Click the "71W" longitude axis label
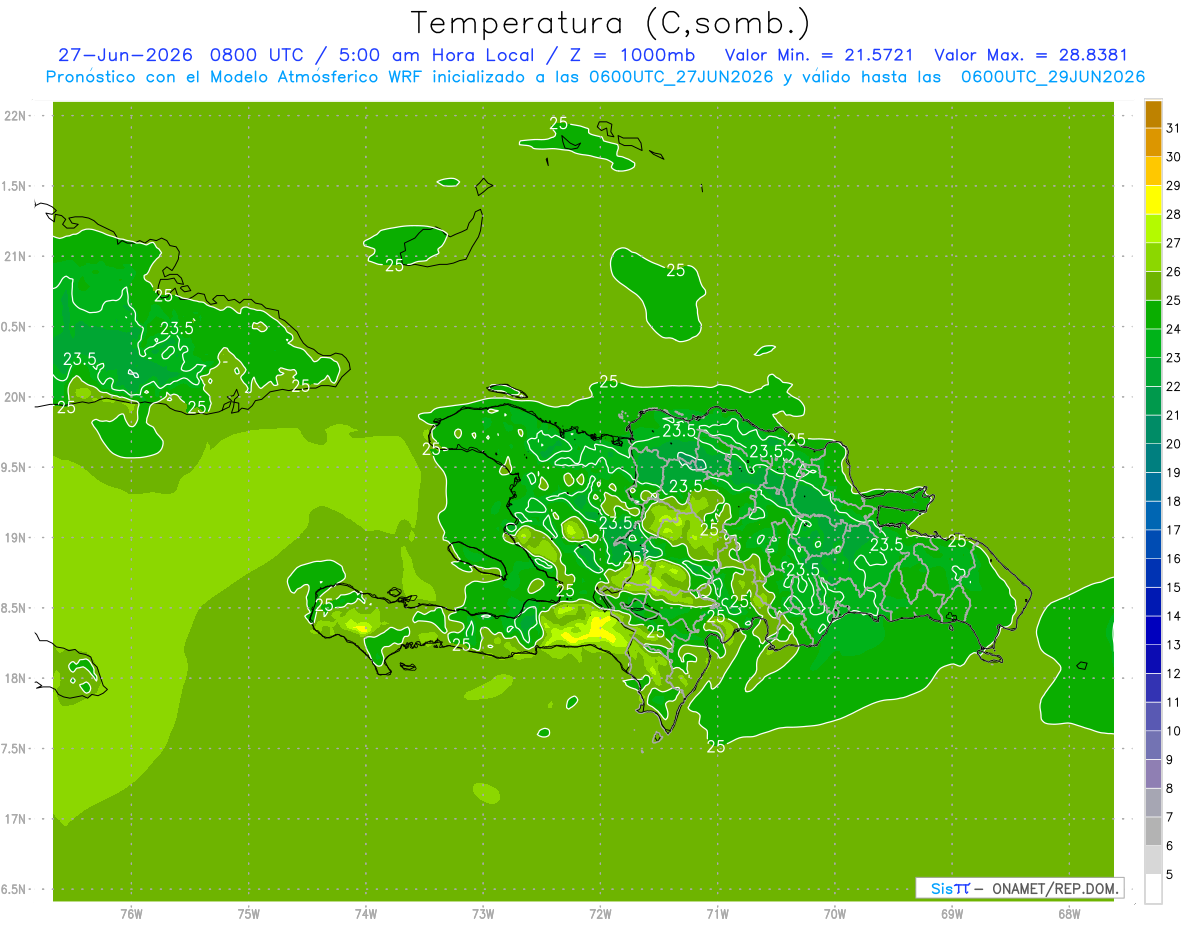The image size is (1200, 927). coord(717,914)
